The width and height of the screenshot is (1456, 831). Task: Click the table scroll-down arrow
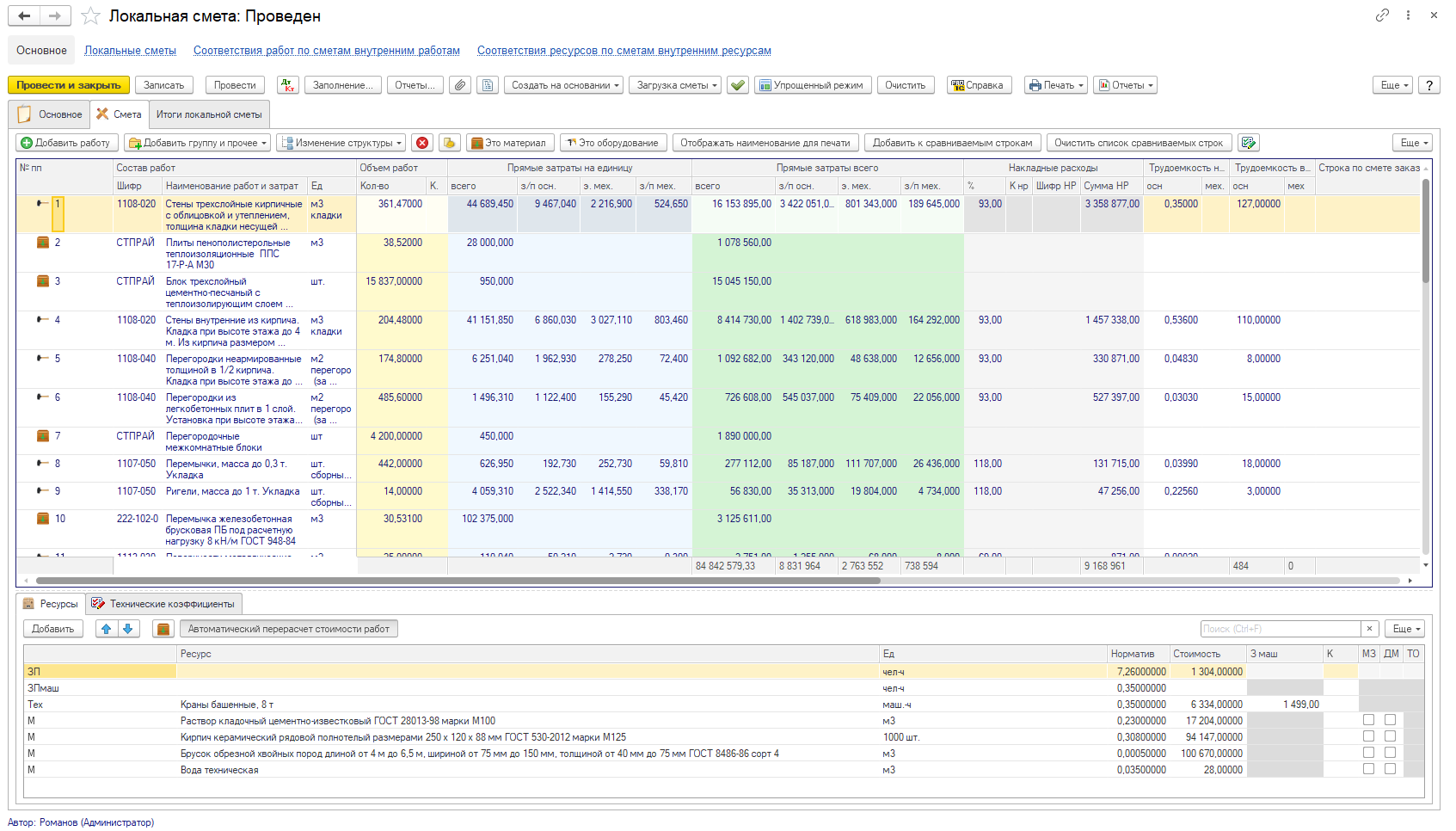(x=1426, y=565)
